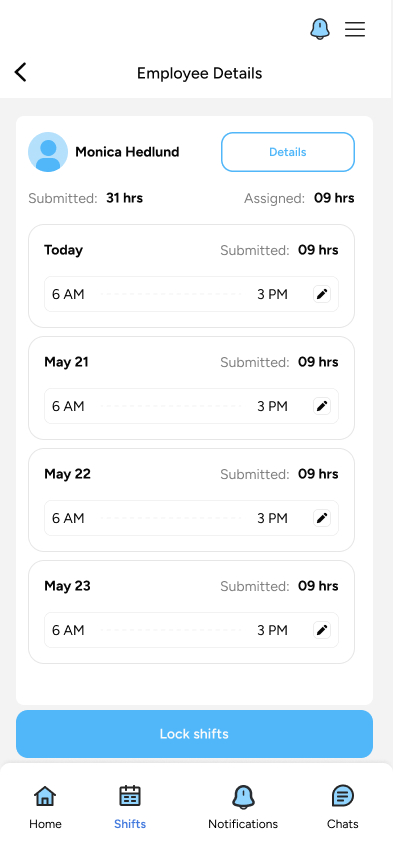The height and width of the screenshot is (852, 393).
Task: Open the Chats tab
Action: pyautogui.click(x=342, y=807)
